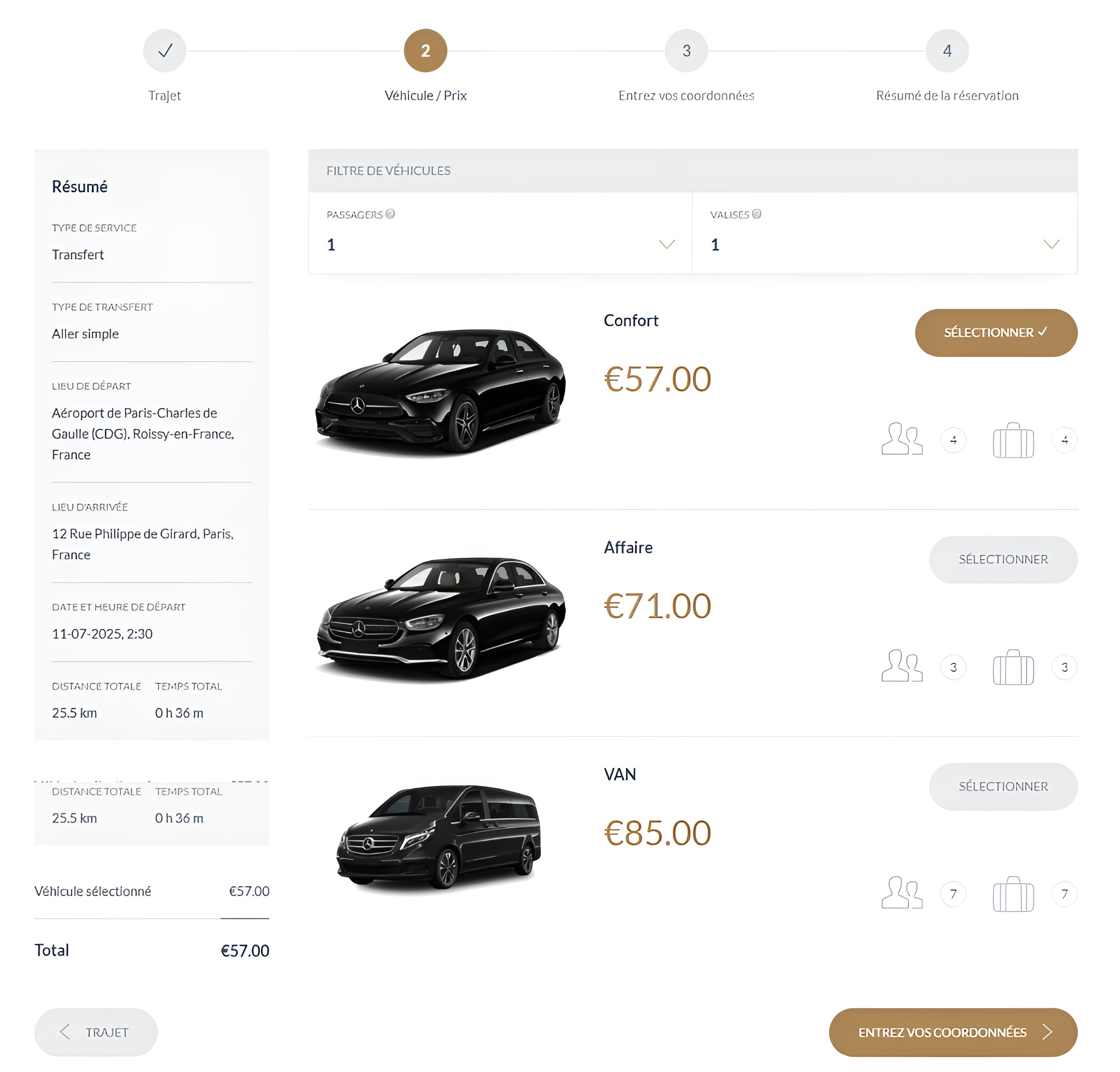The width and height of the screenshot is (1120, 1072).
Task: Open the Passagers count dropdown
Action: point(667,244)
